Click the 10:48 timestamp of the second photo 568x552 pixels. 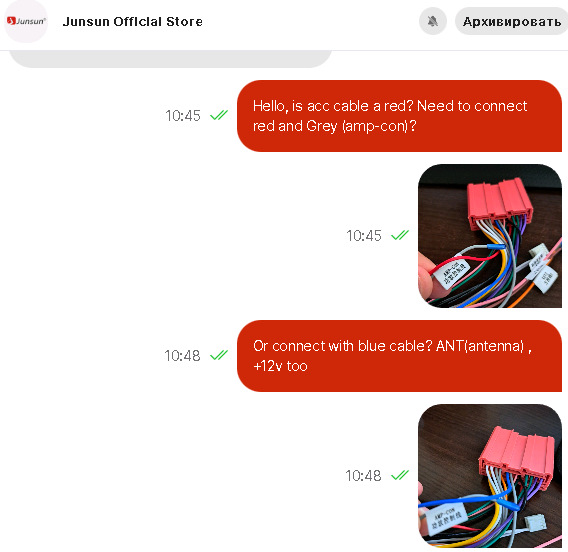point(363,476)
